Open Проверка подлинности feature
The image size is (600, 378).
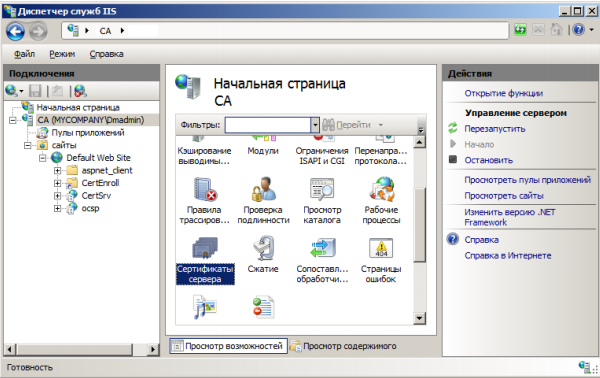coord(263,200)
